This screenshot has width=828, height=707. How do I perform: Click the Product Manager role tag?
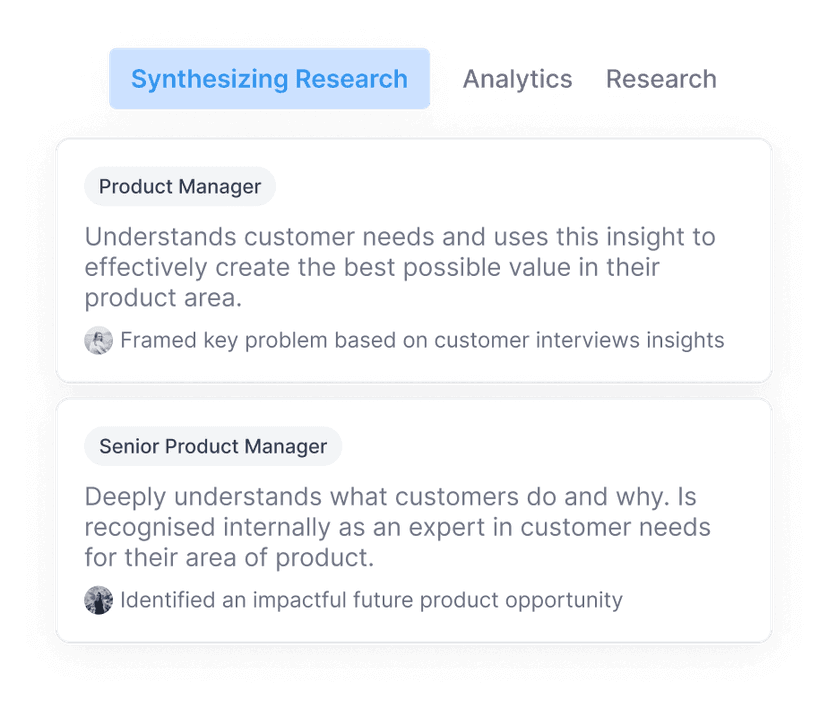pos(180,186)
